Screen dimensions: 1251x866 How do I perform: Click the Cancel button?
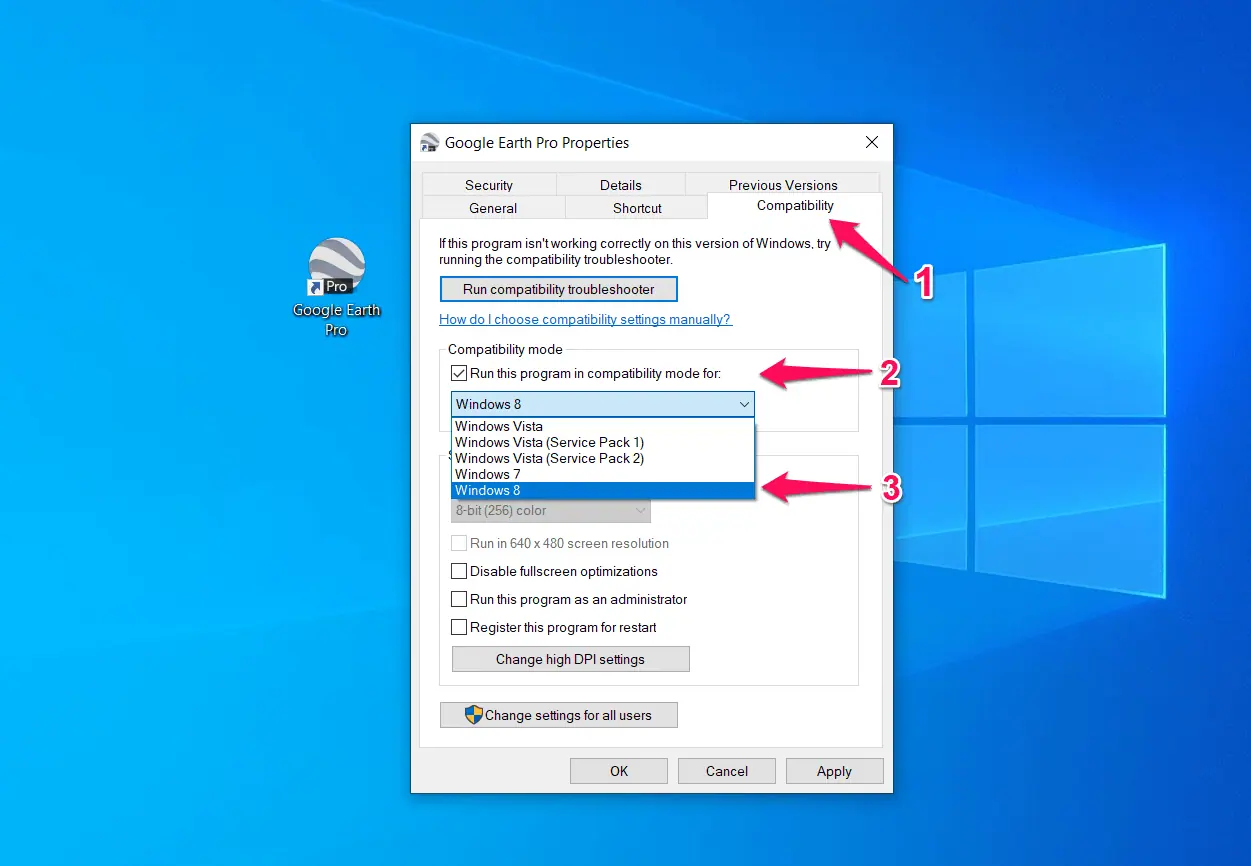pos(727,771)
